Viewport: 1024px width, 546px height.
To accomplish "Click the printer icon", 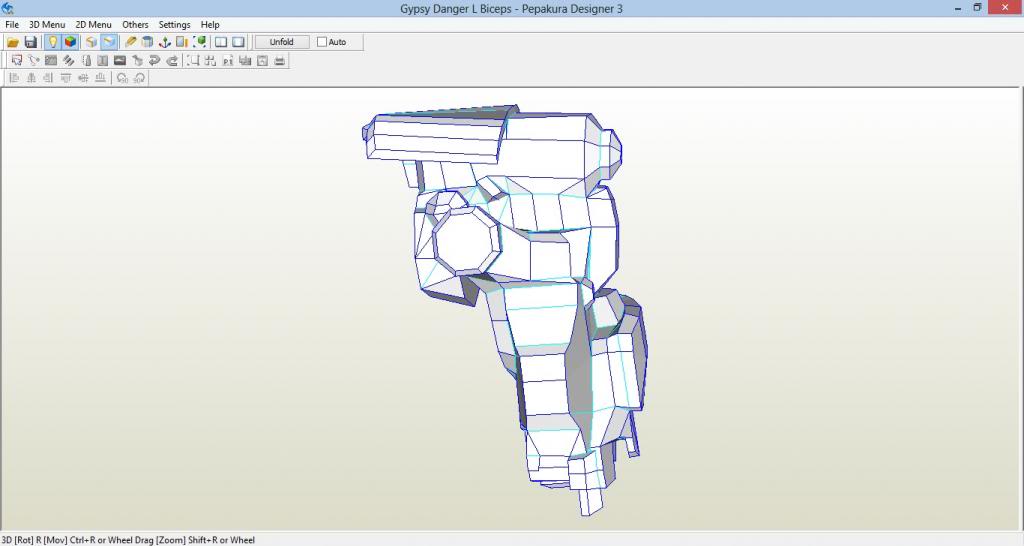I will (280, 61).
